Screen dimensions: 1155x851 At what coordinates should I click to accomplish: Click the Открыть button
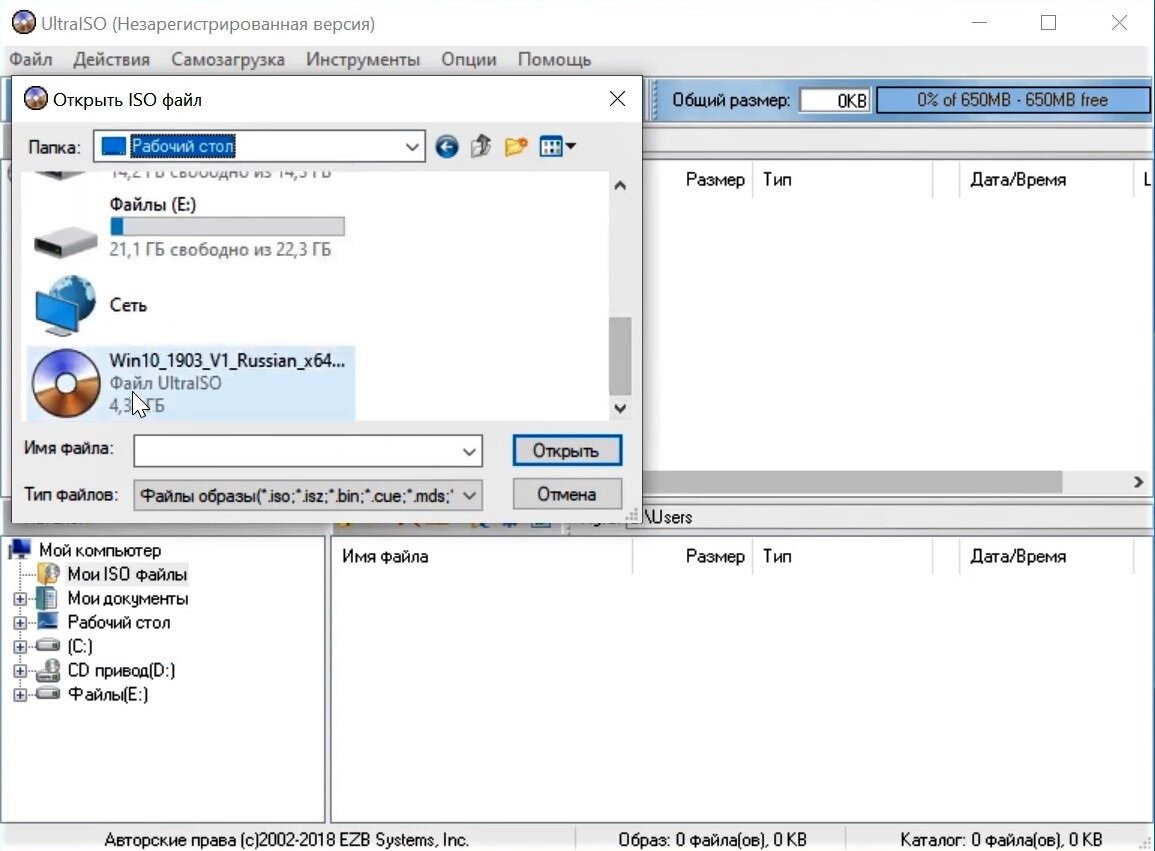tap(567, 450)
